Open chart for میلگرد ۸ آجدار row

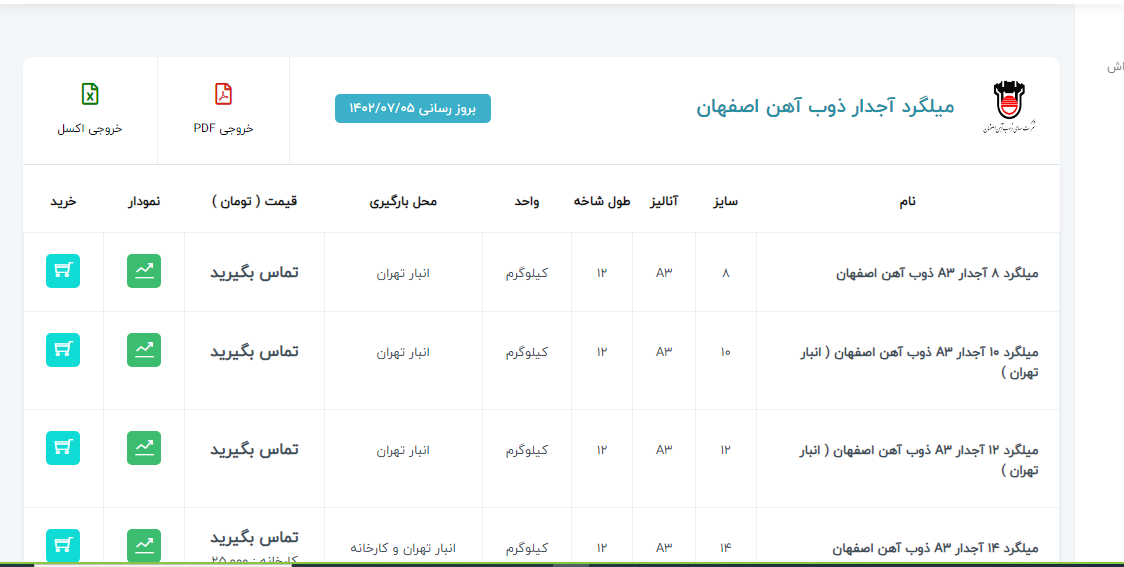click(x=144, y=272)
